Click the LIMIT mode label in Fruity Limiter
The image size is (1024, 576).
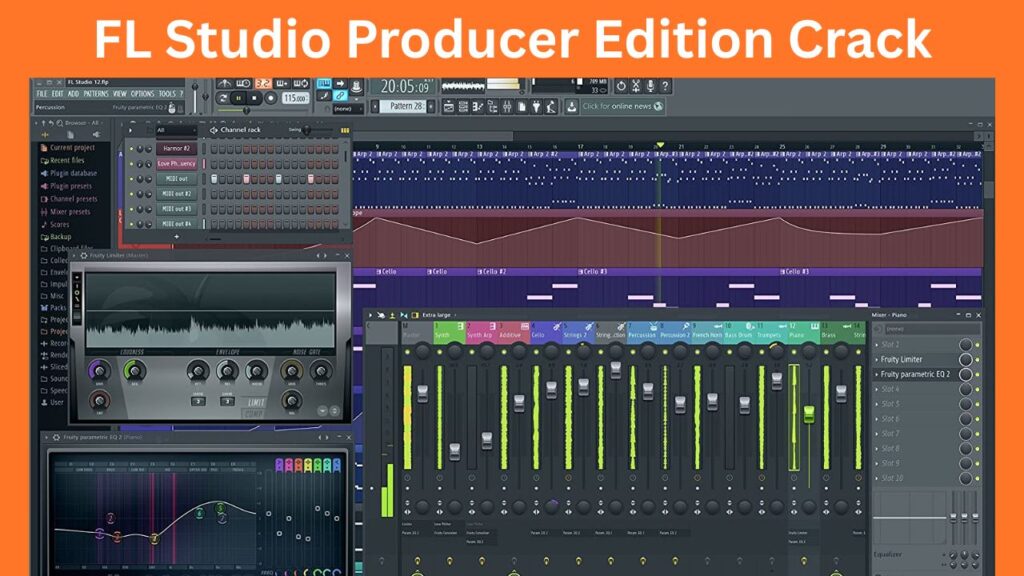click(x=257, y=402)
